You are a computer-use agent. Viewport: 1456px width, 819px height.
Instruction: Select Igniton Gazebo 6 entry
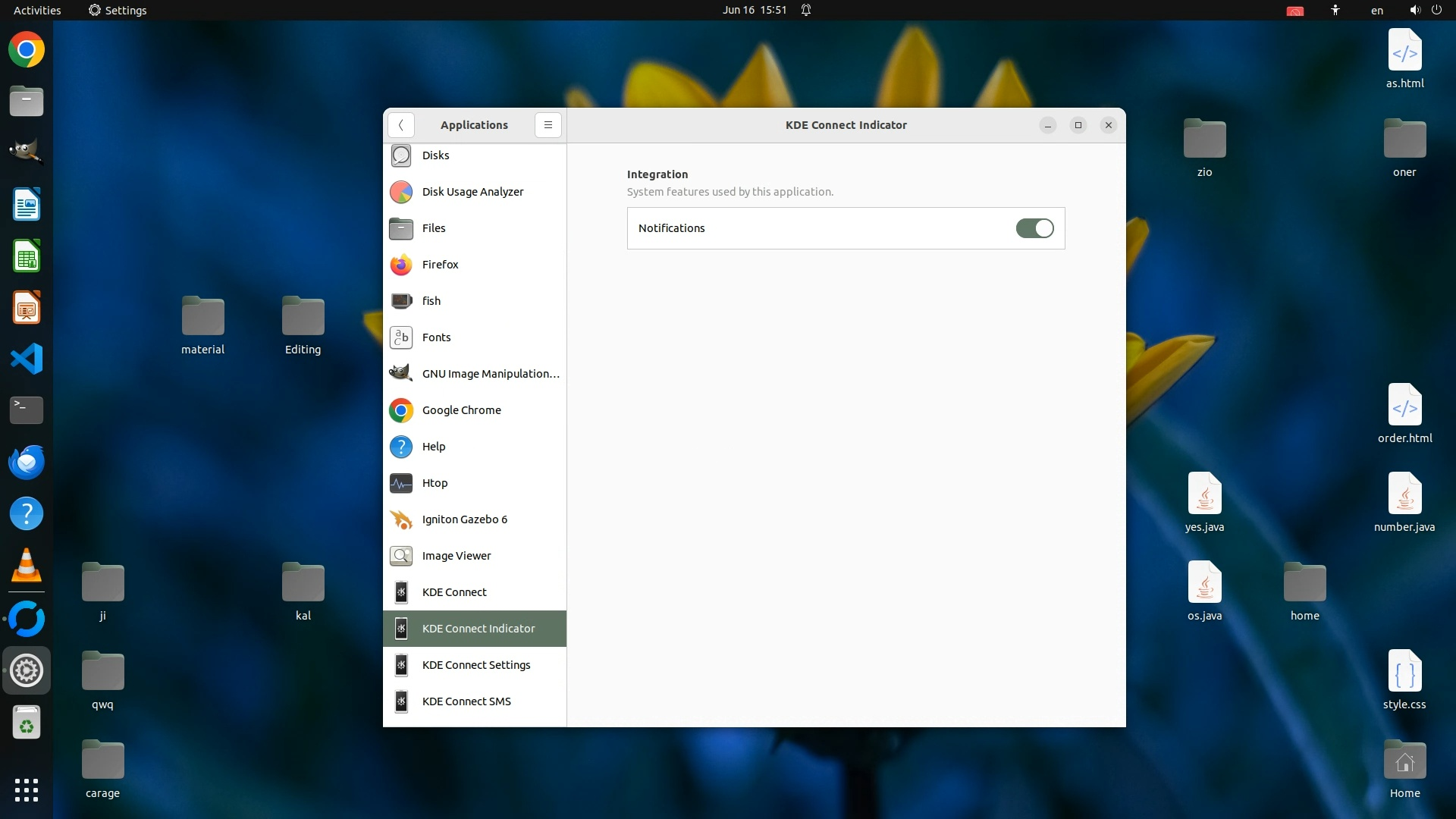pyautogui.click(x=464, y=519)
